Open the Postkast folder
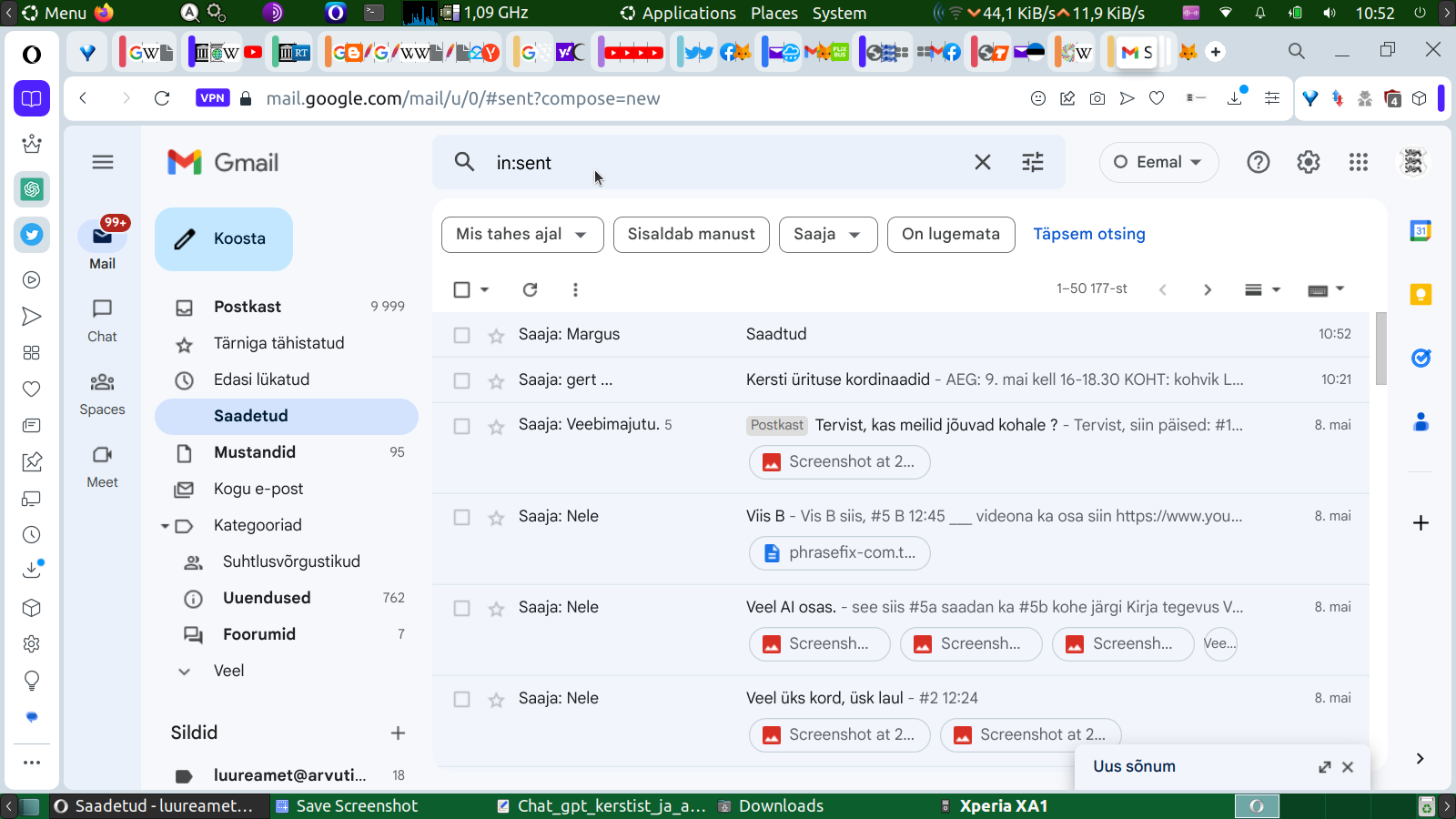1456x819 pixels. click(287, 307)
